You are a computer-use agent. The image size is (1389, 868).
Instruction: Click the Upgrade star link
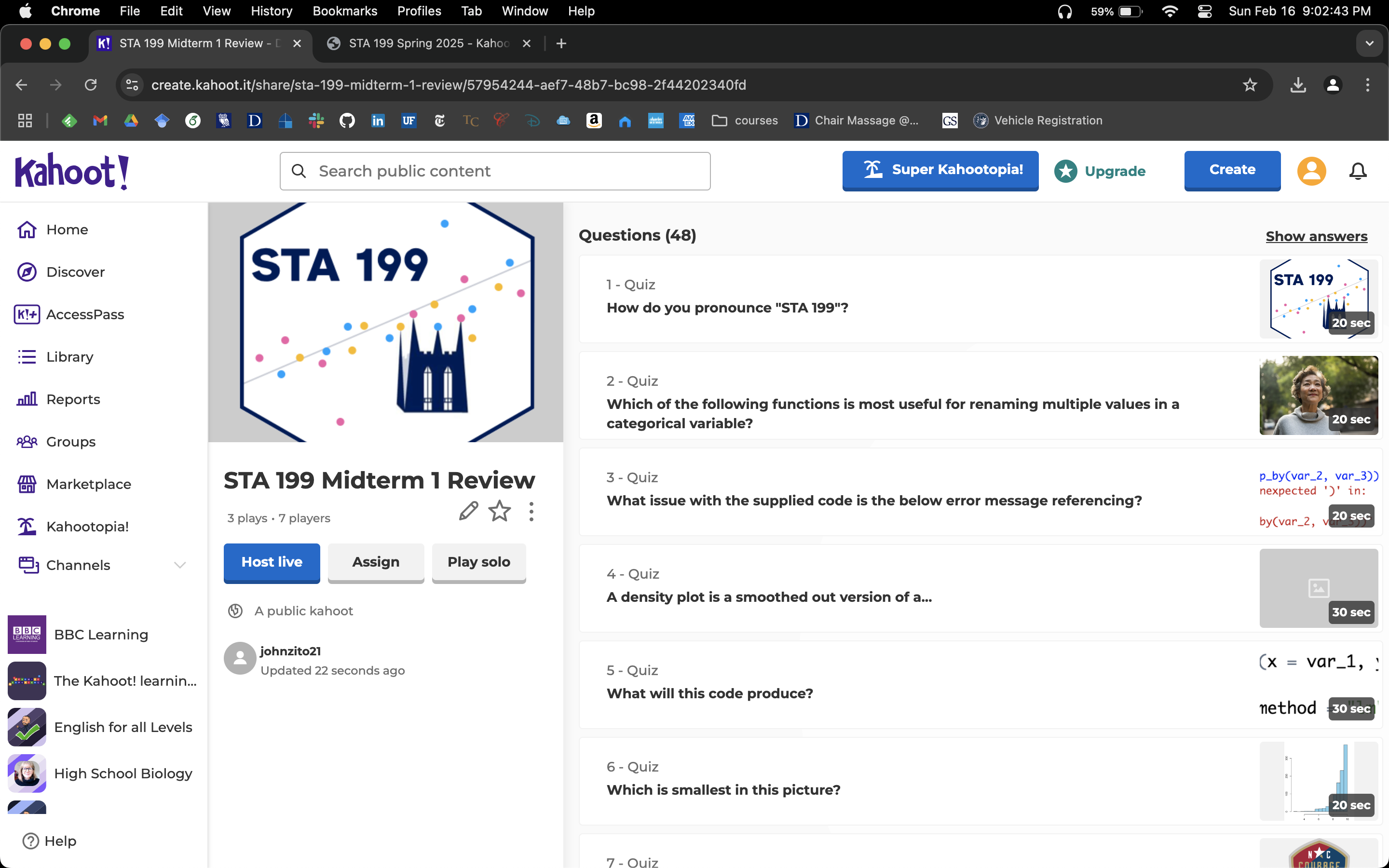(1100, 171)
